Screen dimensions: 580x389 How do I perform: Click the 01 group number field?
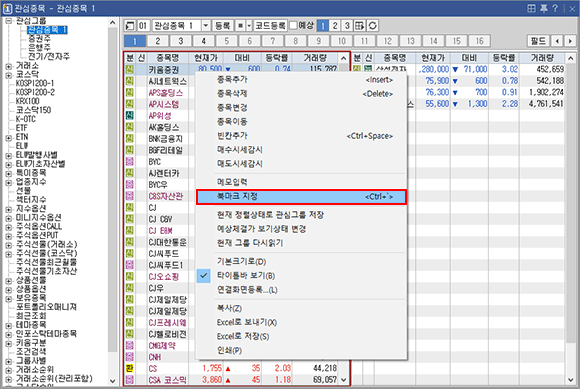[x=143, y=26]
